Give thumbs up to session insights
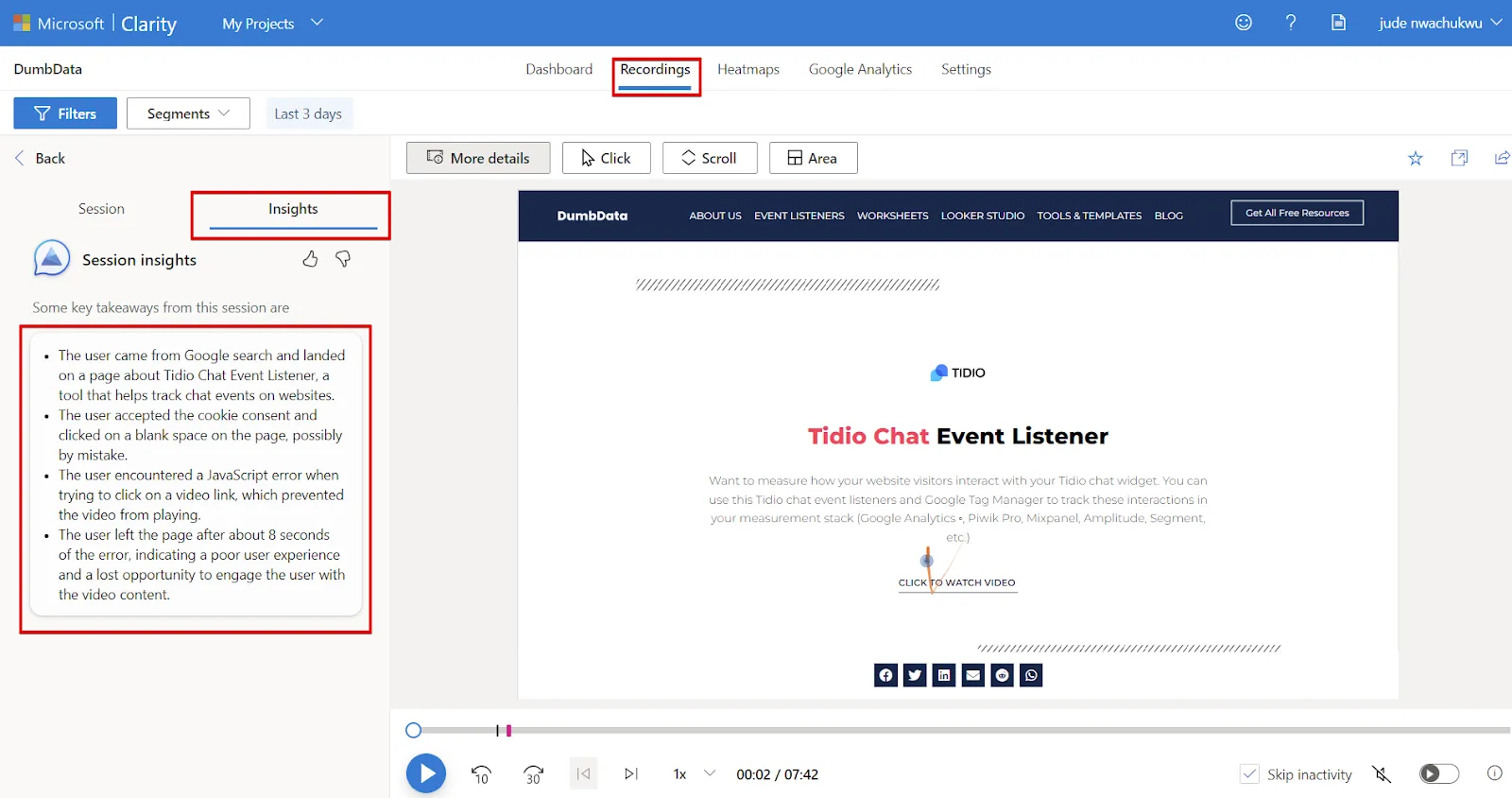The height and width of the screenshot is (798, 1512). pyautogui.click(x=310, y=258)
